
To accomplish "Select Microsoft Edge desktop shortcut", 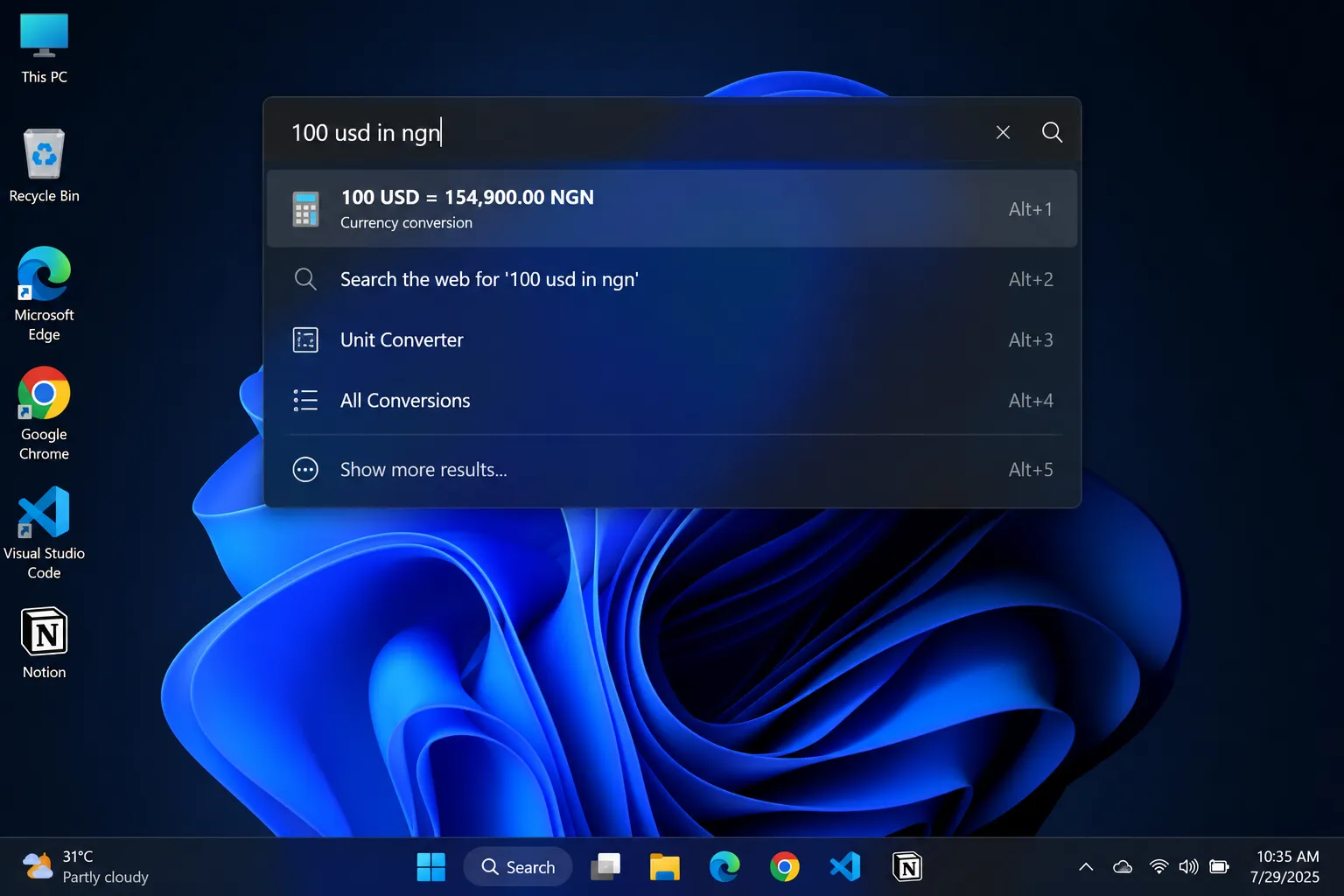I will tap(44, 294).
